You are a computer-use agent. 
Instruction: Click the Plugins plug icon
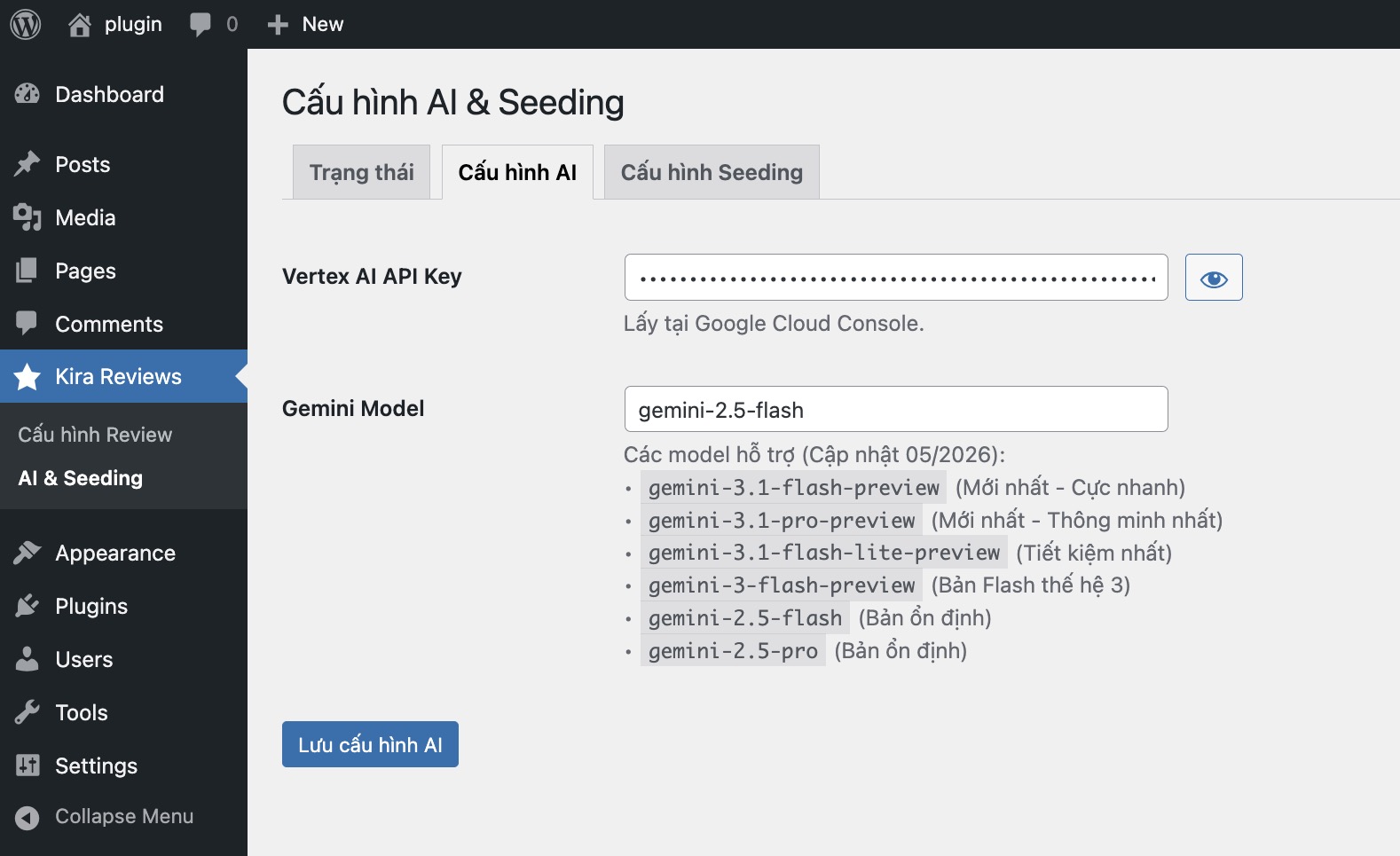(x=28, y=606)
